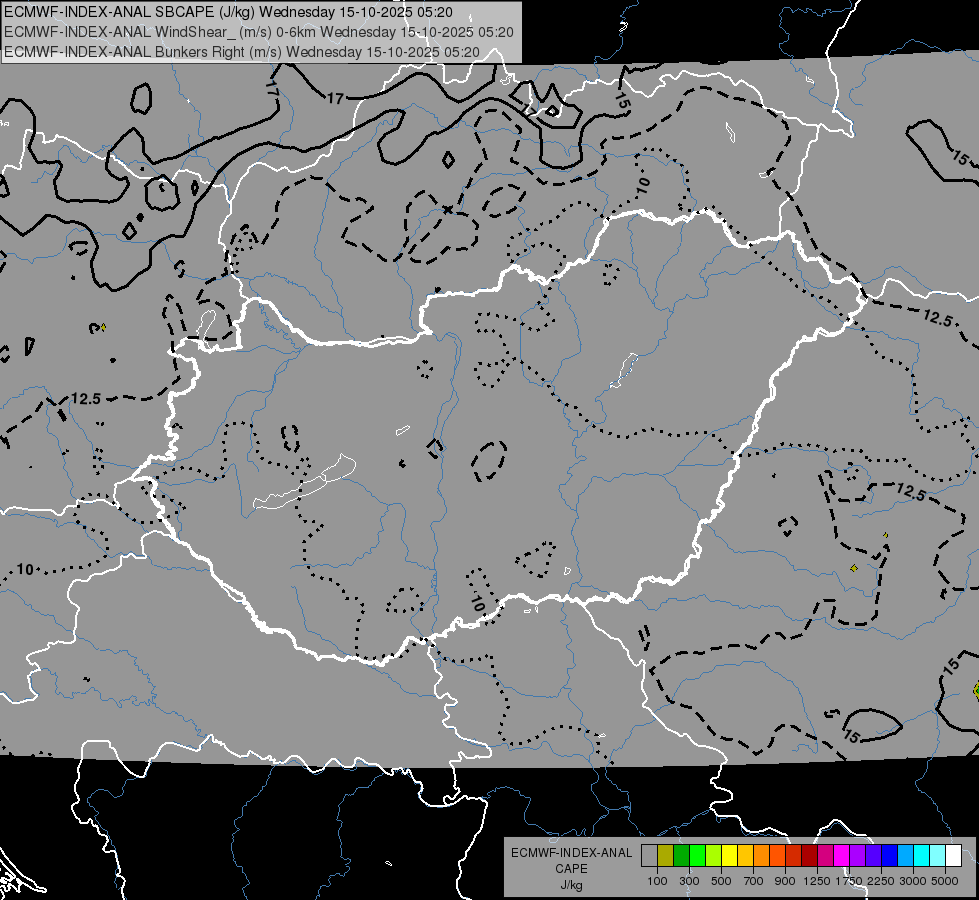The width and height of the screenshot is (979, 900).
Task: Click the Bunkers Right (m/s) title line
Action: click(242, 52)
